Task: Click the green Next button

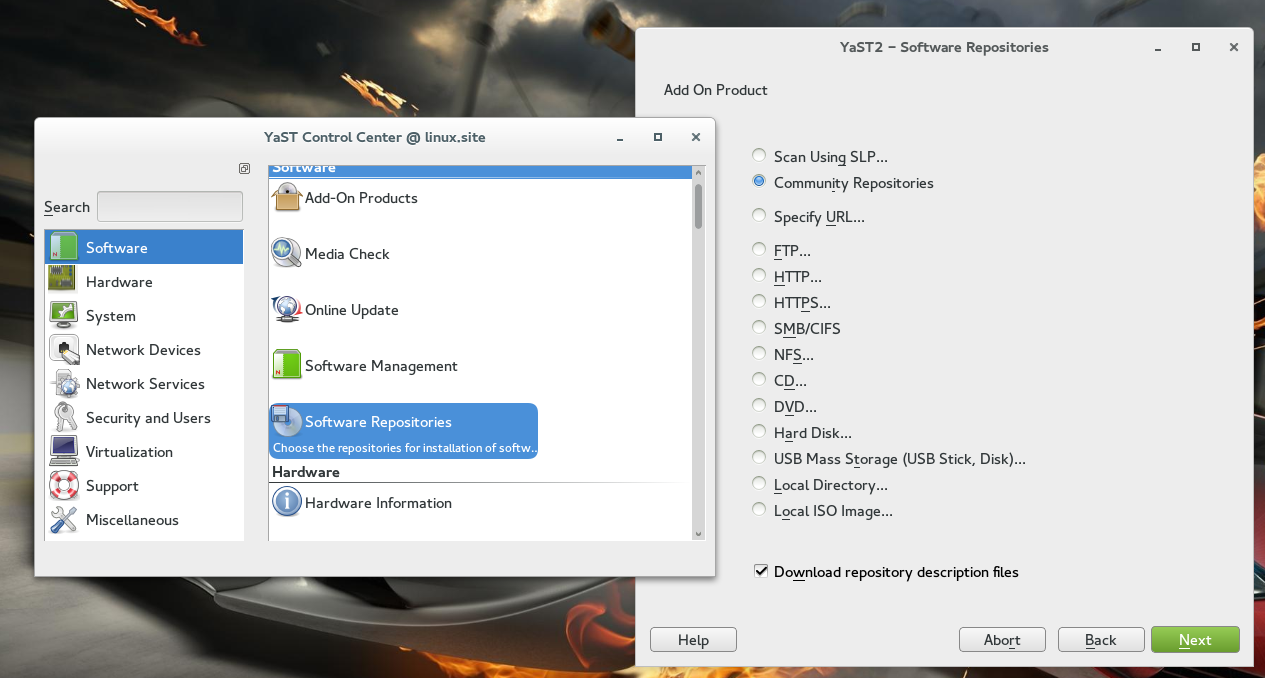Action: pos(1195,640)
